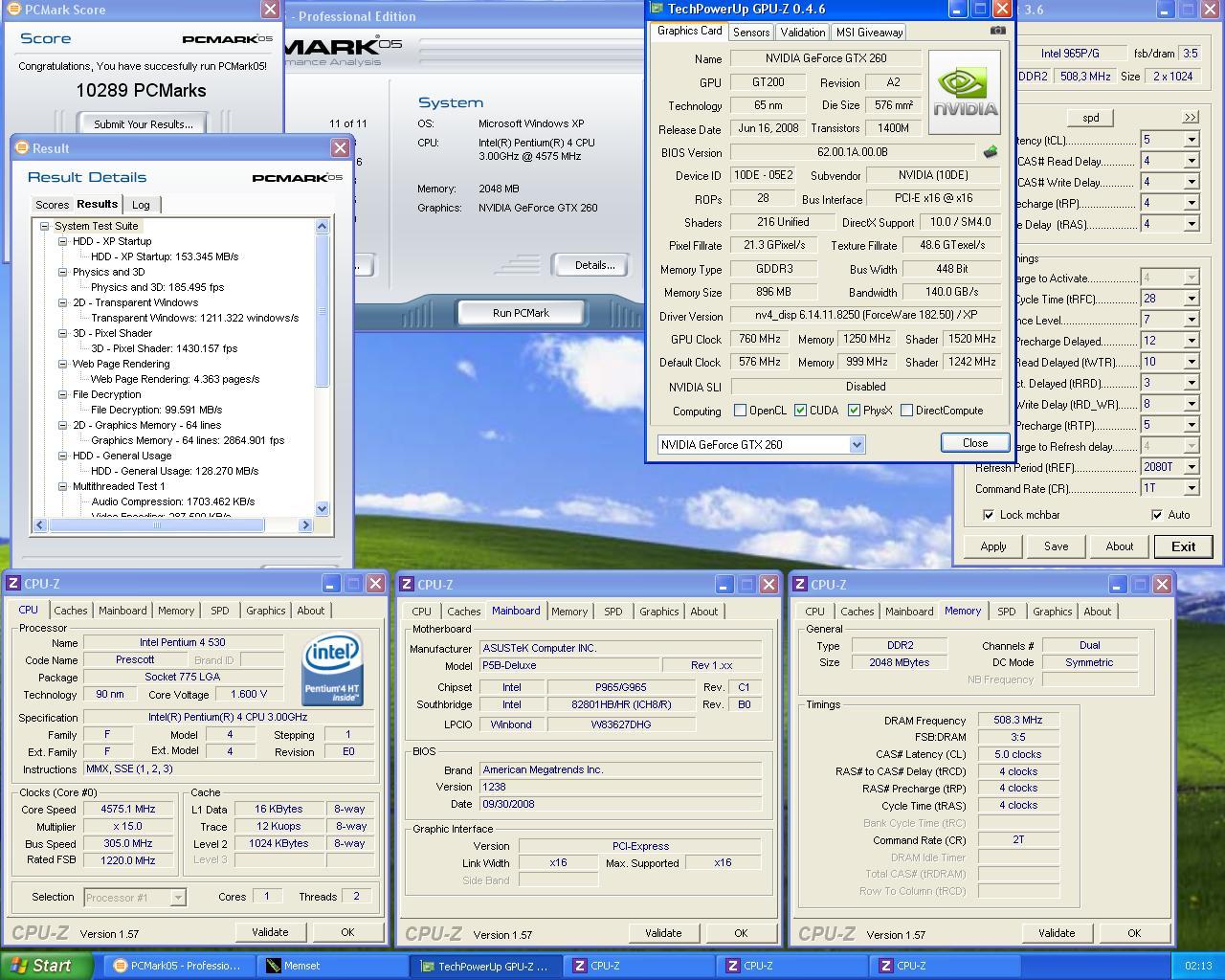Click Exit button in Memset

1183,546
